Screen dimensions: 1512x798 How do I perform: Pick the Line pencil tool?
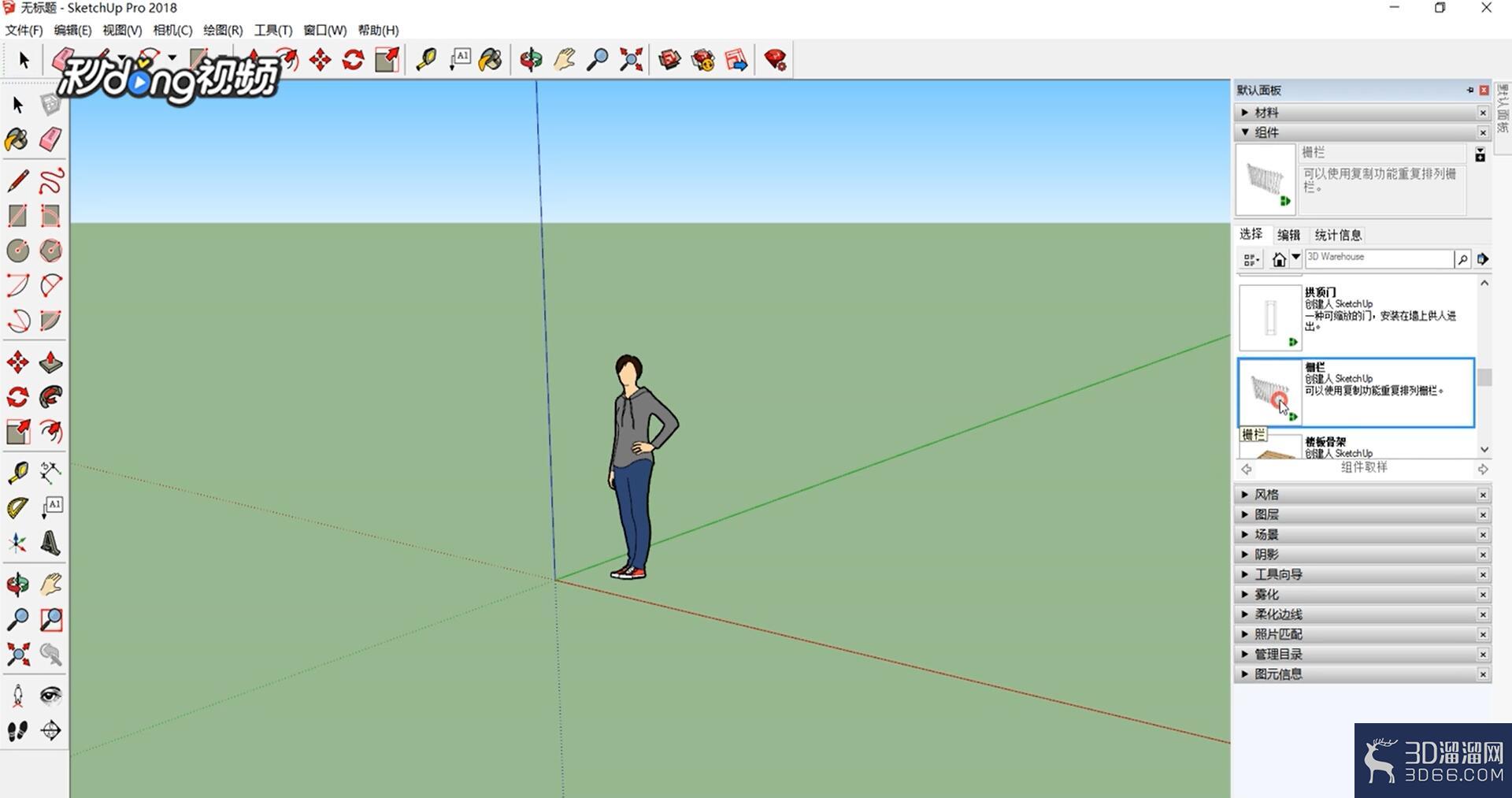[17, 180]
